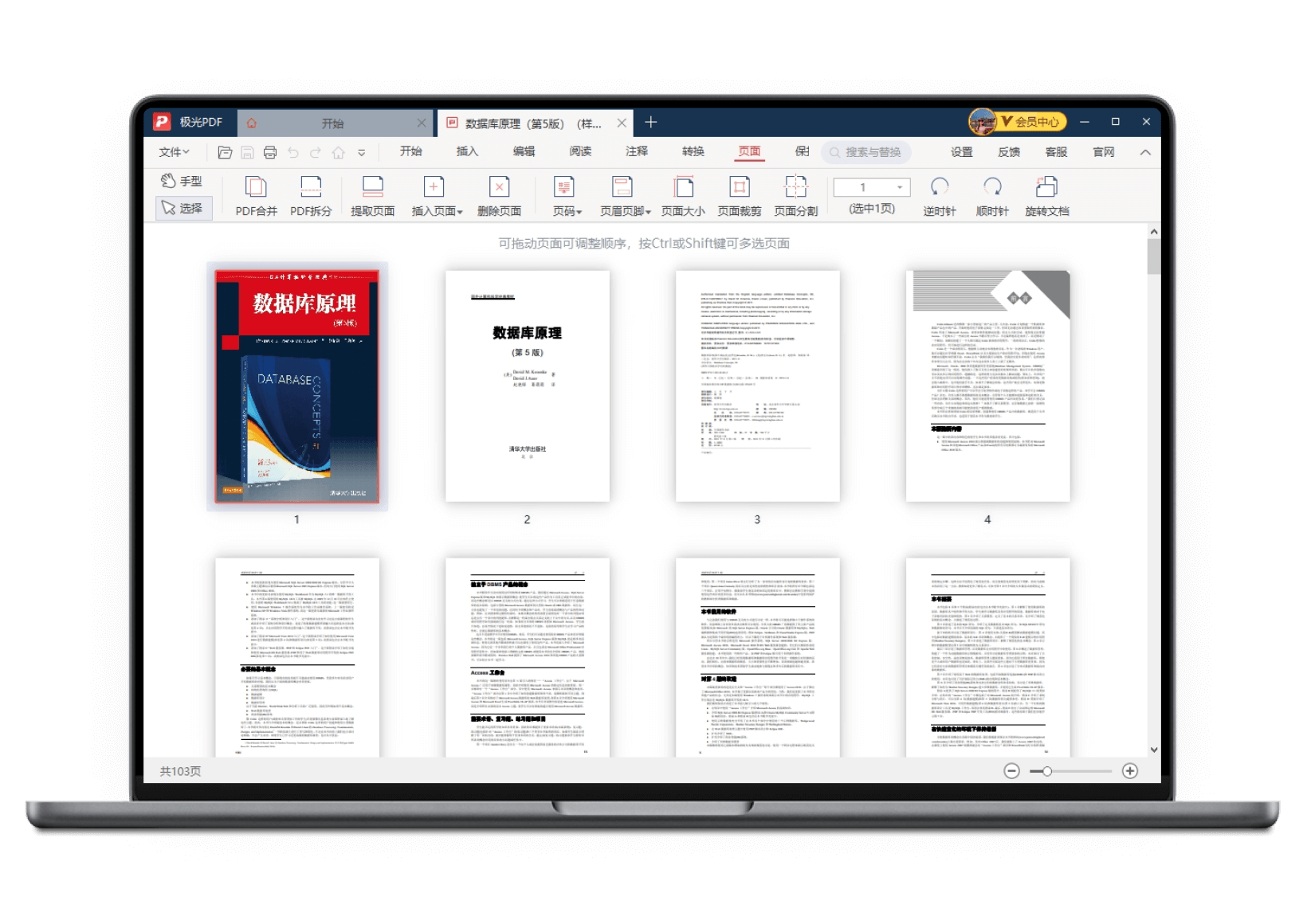Viewport: 1307px width, 924px height.
Task: Rotate counterclockwise with 逆时针 icon
Action: (x=940, y=187)
